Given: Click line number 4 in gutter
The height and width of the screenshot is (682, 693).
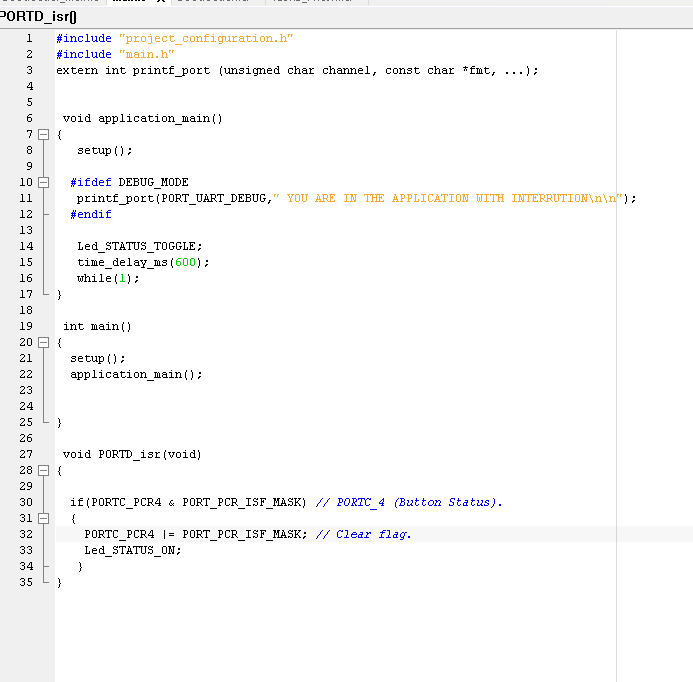Looking at the screenshot, I should 29,86.
